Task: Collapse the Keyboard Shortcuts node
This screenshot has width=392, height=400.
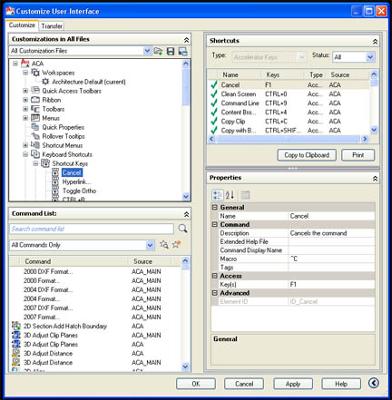Action: [x=25, y=154]
